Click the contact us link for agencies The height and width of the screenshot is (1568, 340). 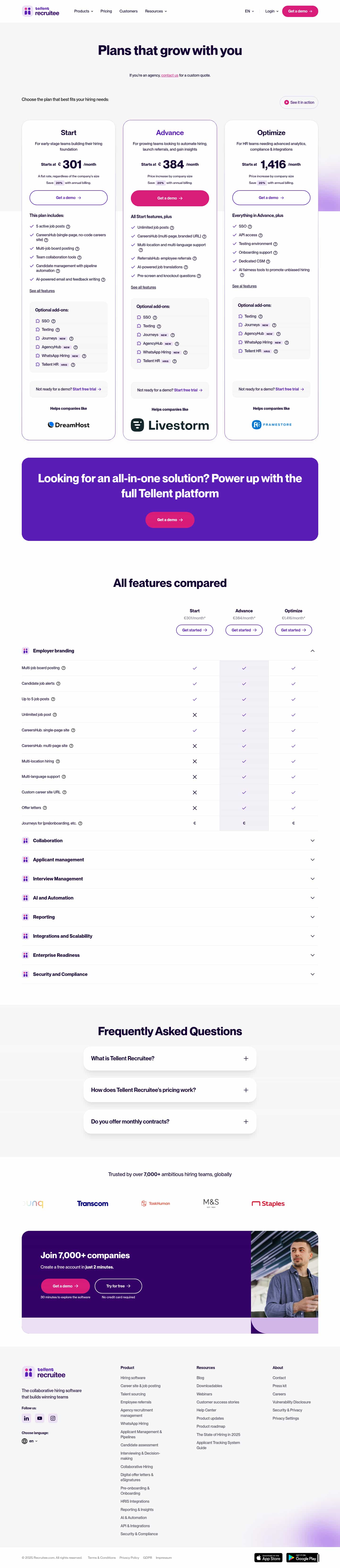pos(169,75)
